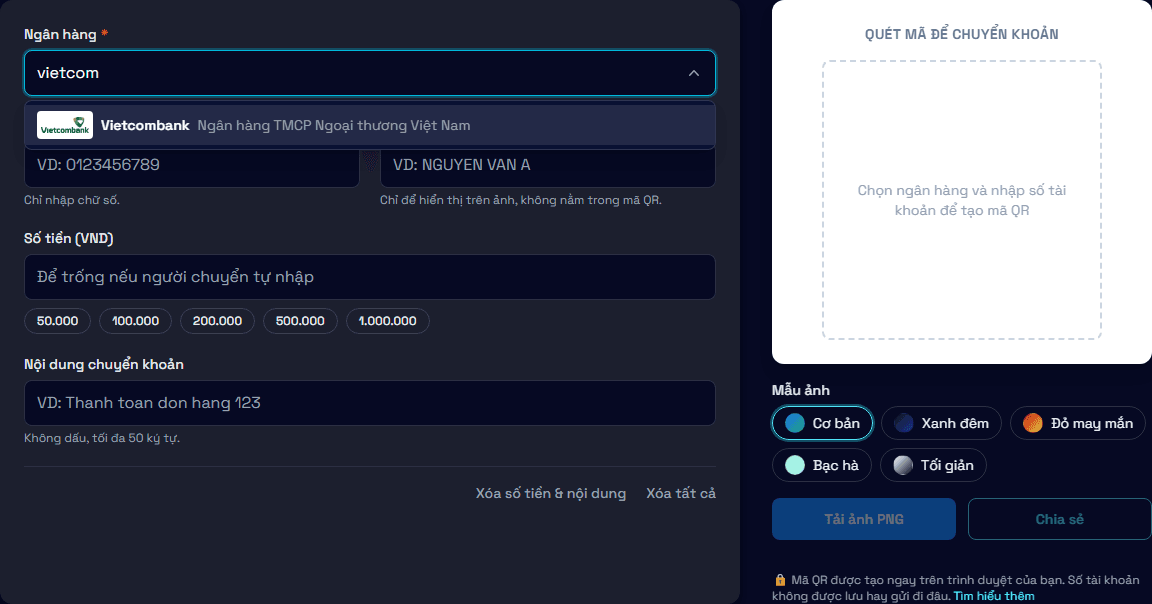Focus the Ngân hàng search field
The height and width of the screenshot is (604, 1152).
[x=370, y=73]
